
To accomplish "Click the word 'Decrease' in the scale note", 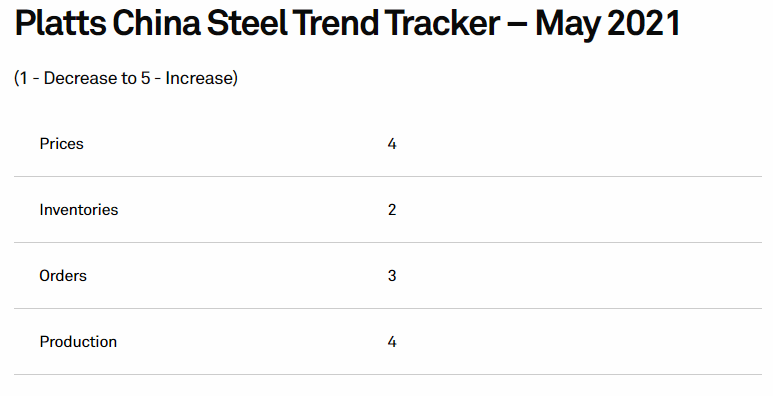I will [78, 78].
